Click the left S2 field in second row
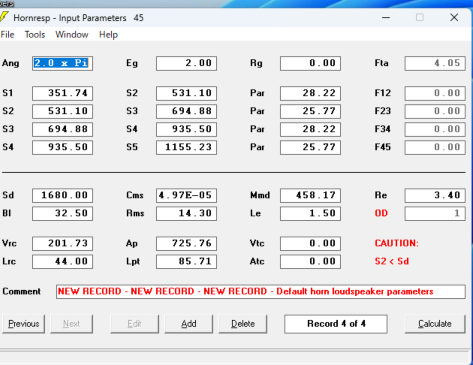Viewport: 473px width, 365px height. tap(62, 111)
